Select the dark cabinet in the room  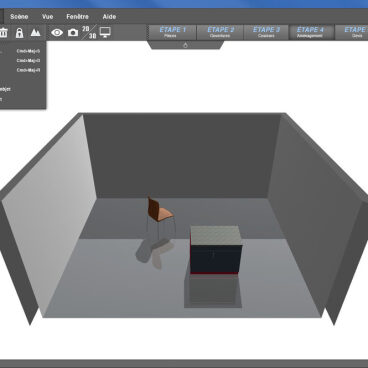(x=216, y=250)
